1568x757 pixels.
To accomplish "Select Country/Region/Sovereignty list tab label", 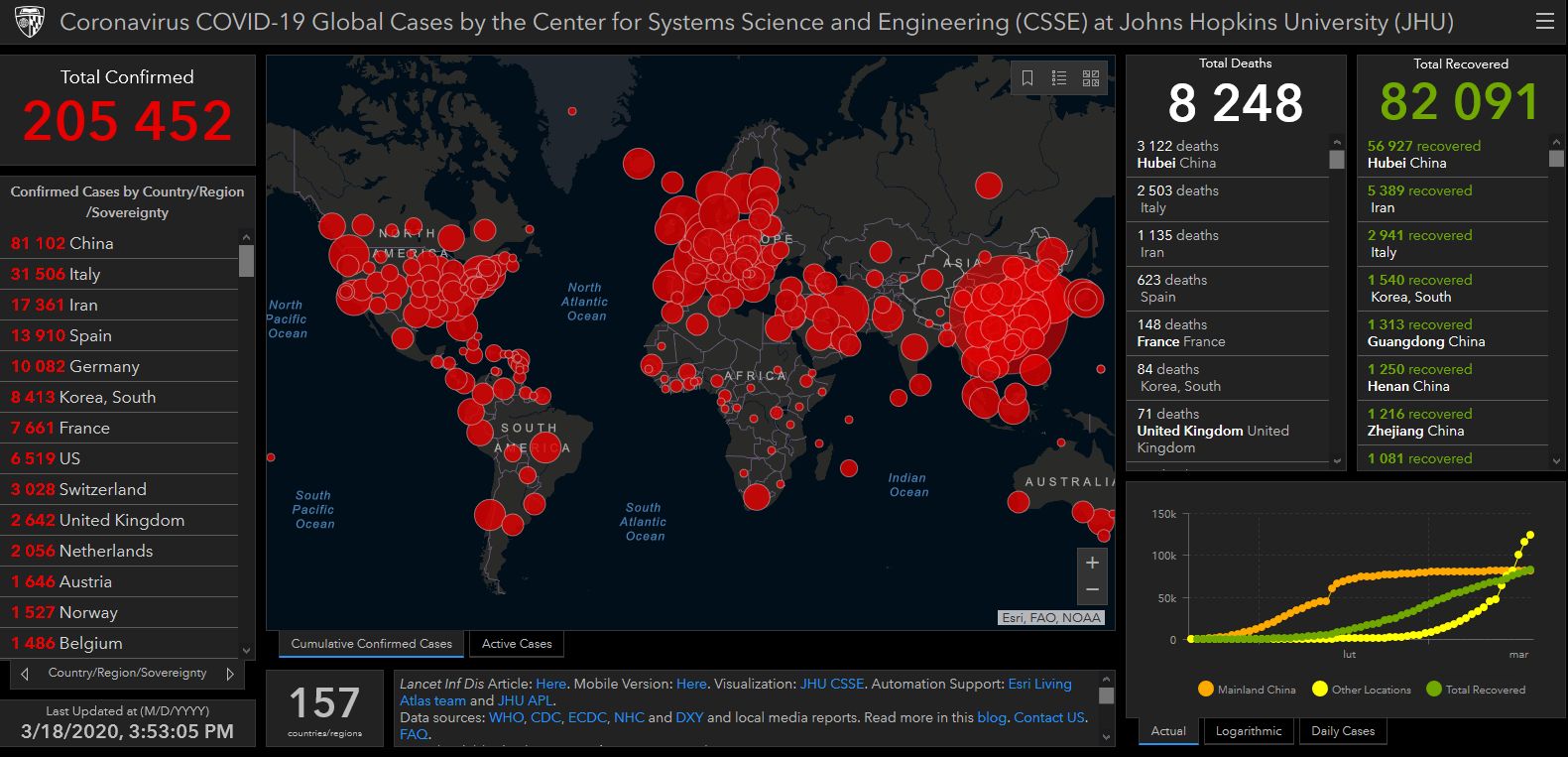I will (128, 673).
